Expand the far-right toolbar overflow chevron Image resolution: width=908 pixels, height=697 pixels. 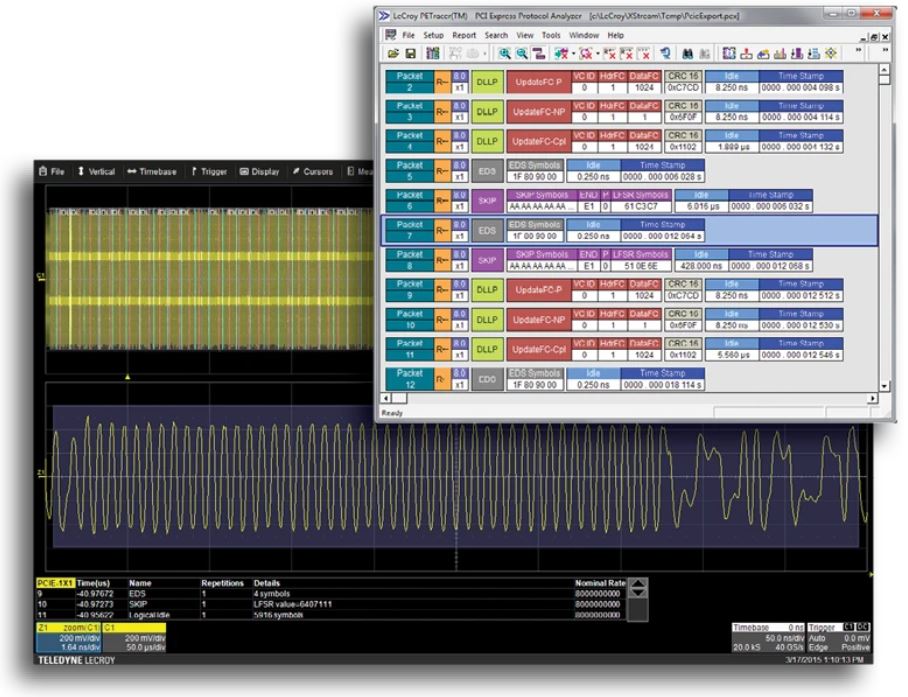point(885,50)
